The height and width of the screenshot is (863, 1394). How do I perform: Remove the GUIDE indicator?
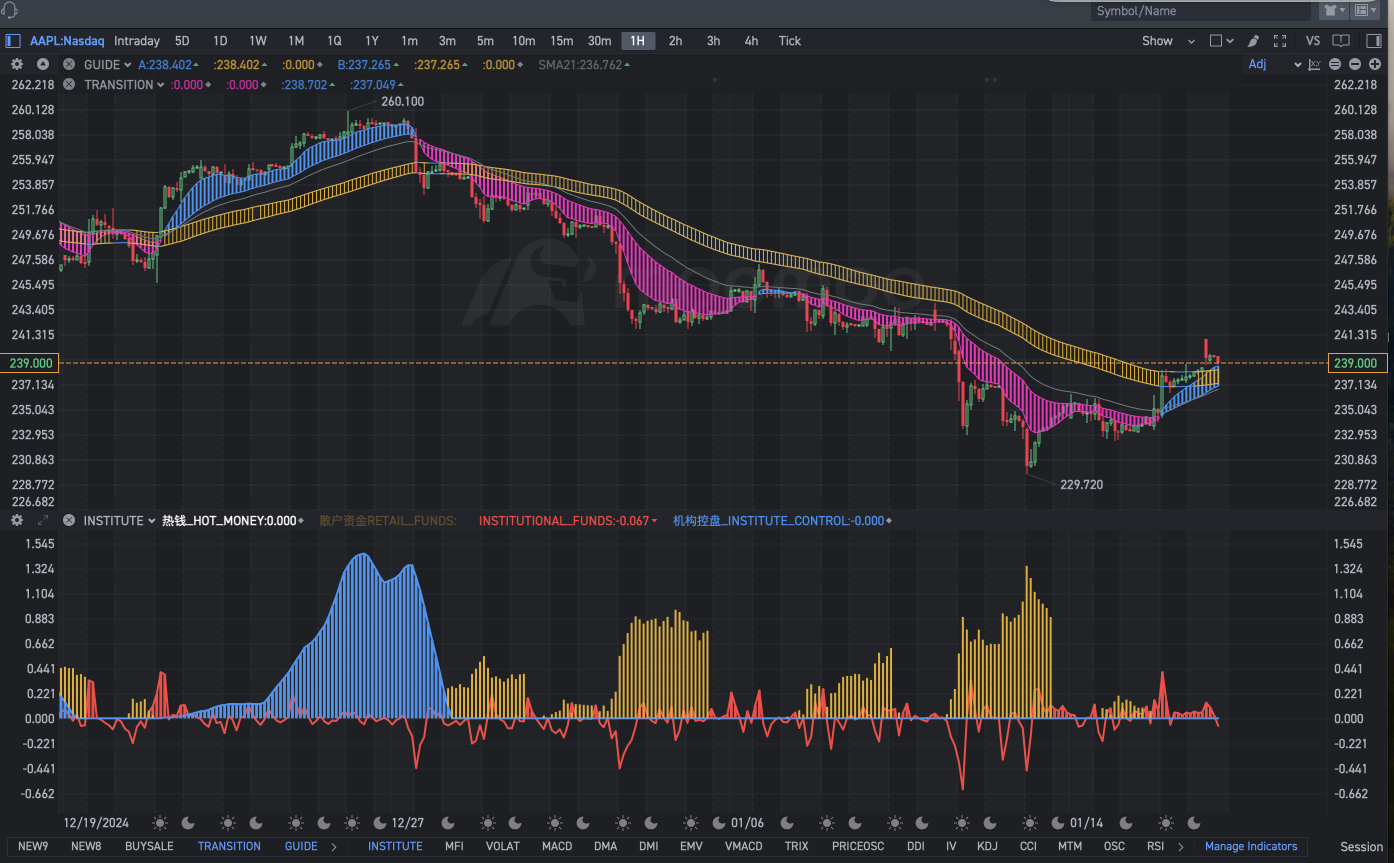pos(69,64)
